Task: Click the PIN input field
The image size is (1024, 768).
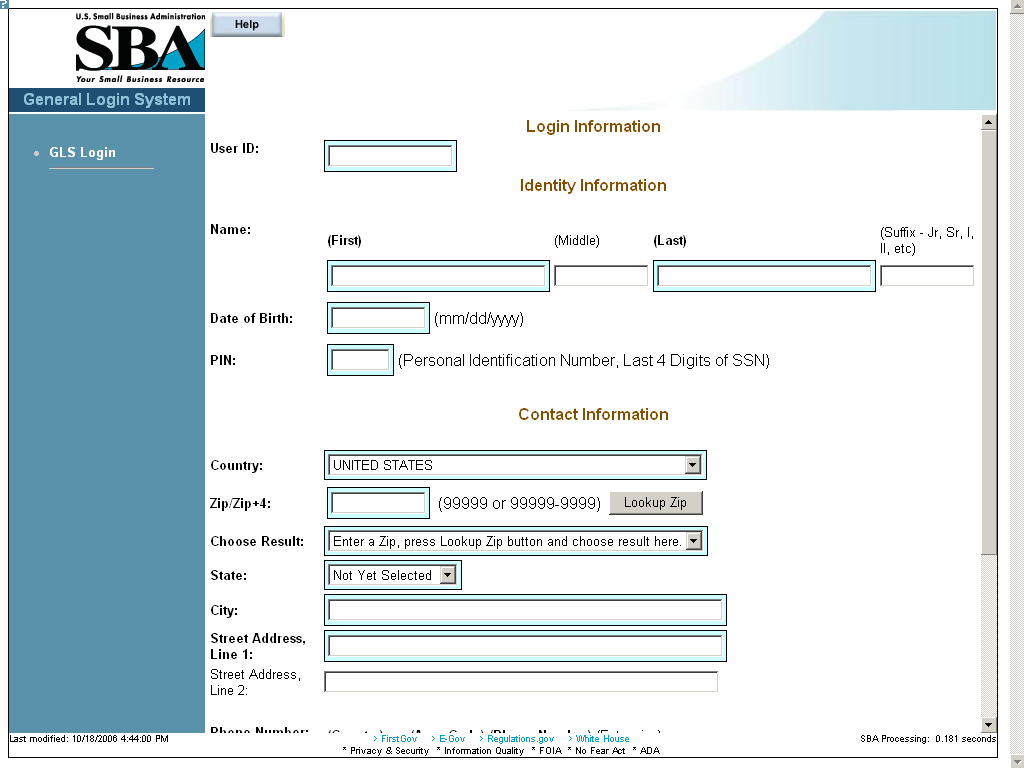Action: tap(360, 360)
